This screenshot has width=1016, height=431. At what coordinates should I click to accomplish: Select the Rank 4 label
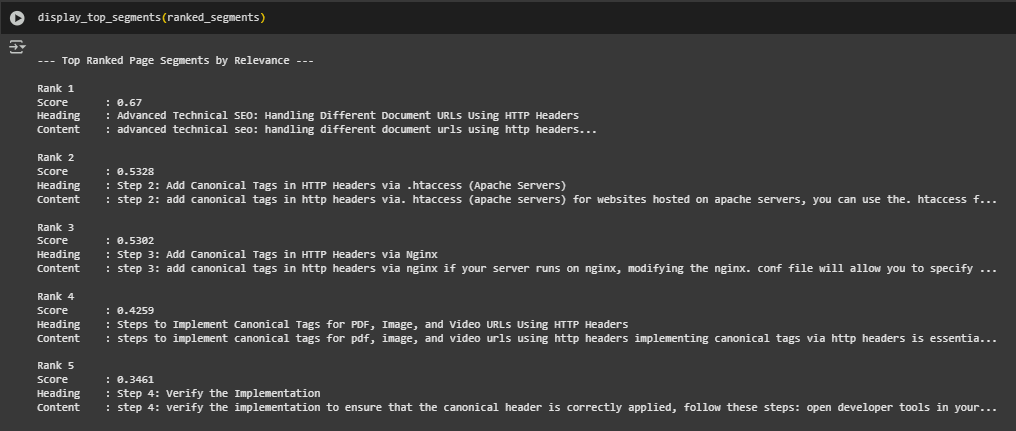tap(56, 296)
